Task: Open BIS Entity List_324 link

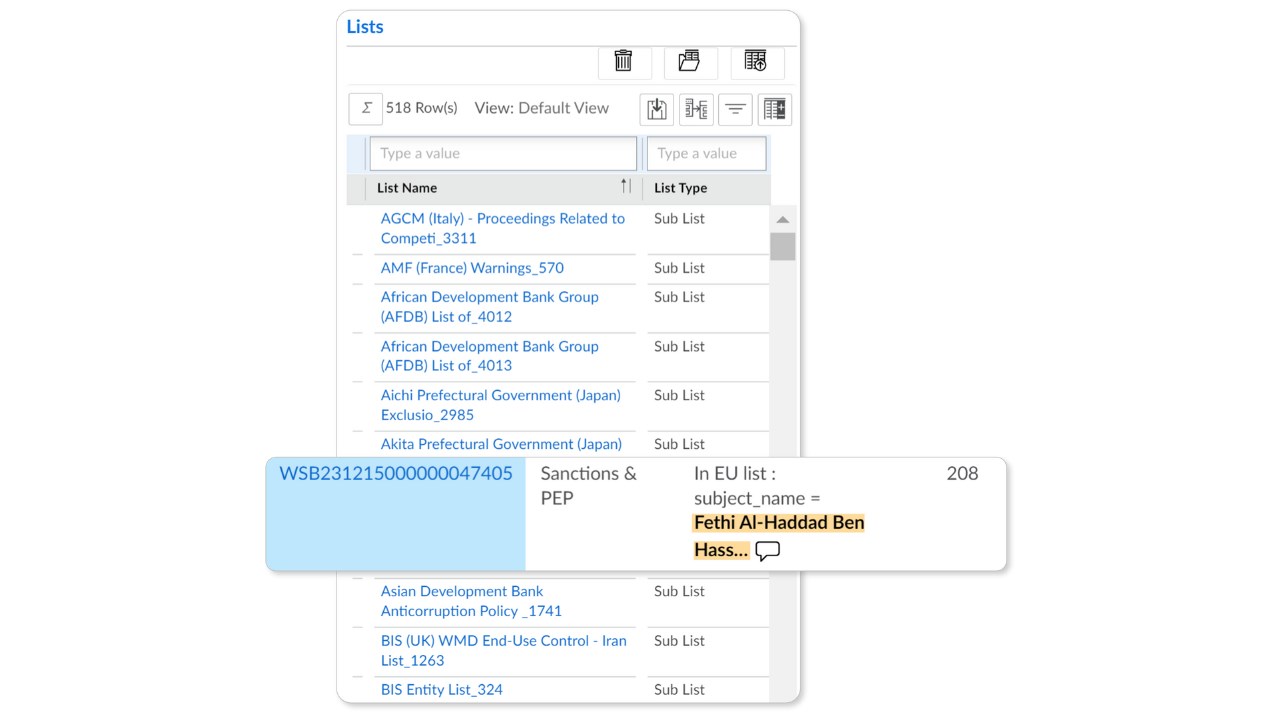Action: click(x=441, y=690)
